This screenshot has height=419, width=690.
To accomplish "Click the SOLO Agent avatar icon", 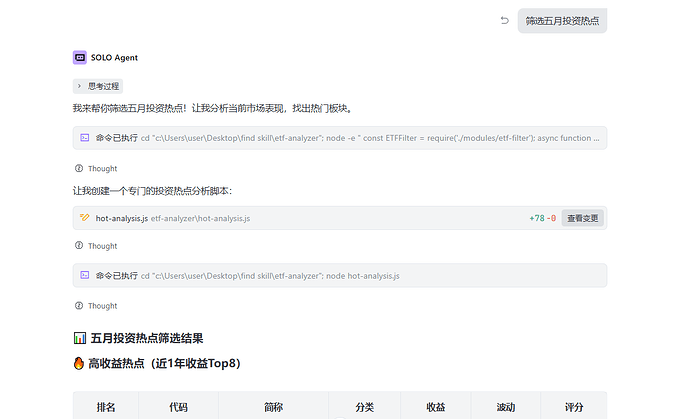I will click(x=80, y=57).
